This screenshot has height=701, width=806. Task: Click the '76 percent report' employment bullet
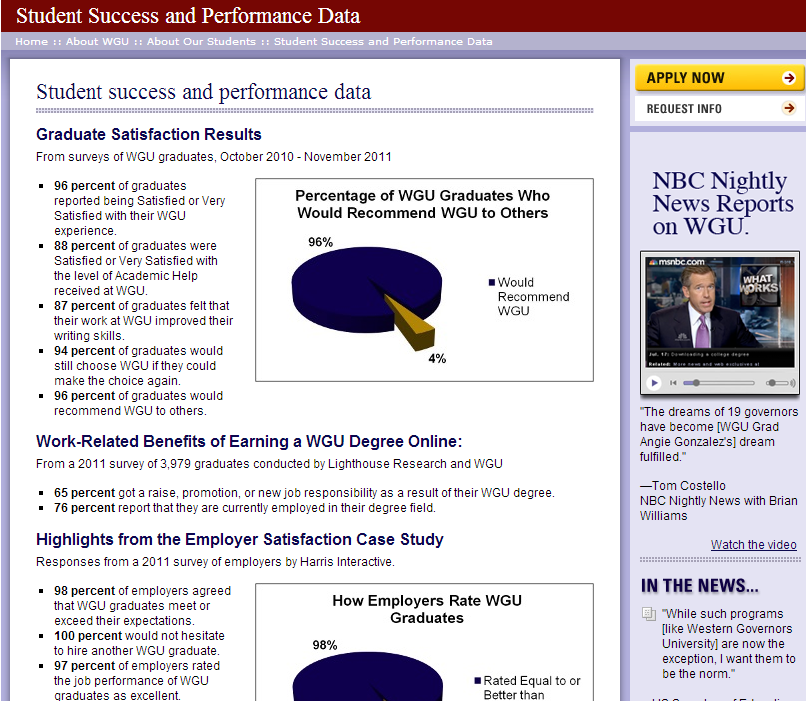click(245, 508)
